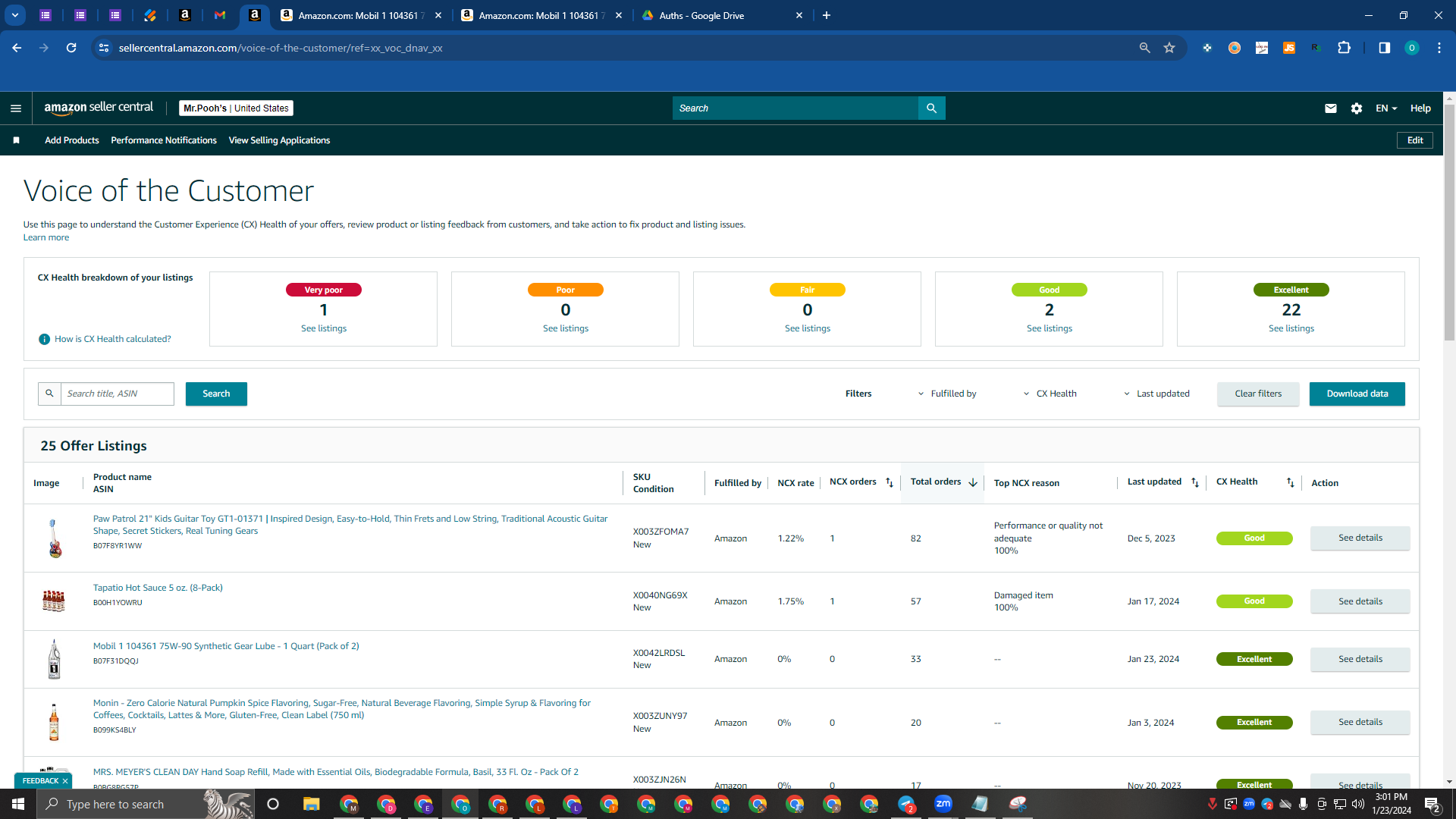This screenshot has width=1456, height=819.
Task: Open the Mr.Pooh's United States account switcher
Action: click(236, 108)
